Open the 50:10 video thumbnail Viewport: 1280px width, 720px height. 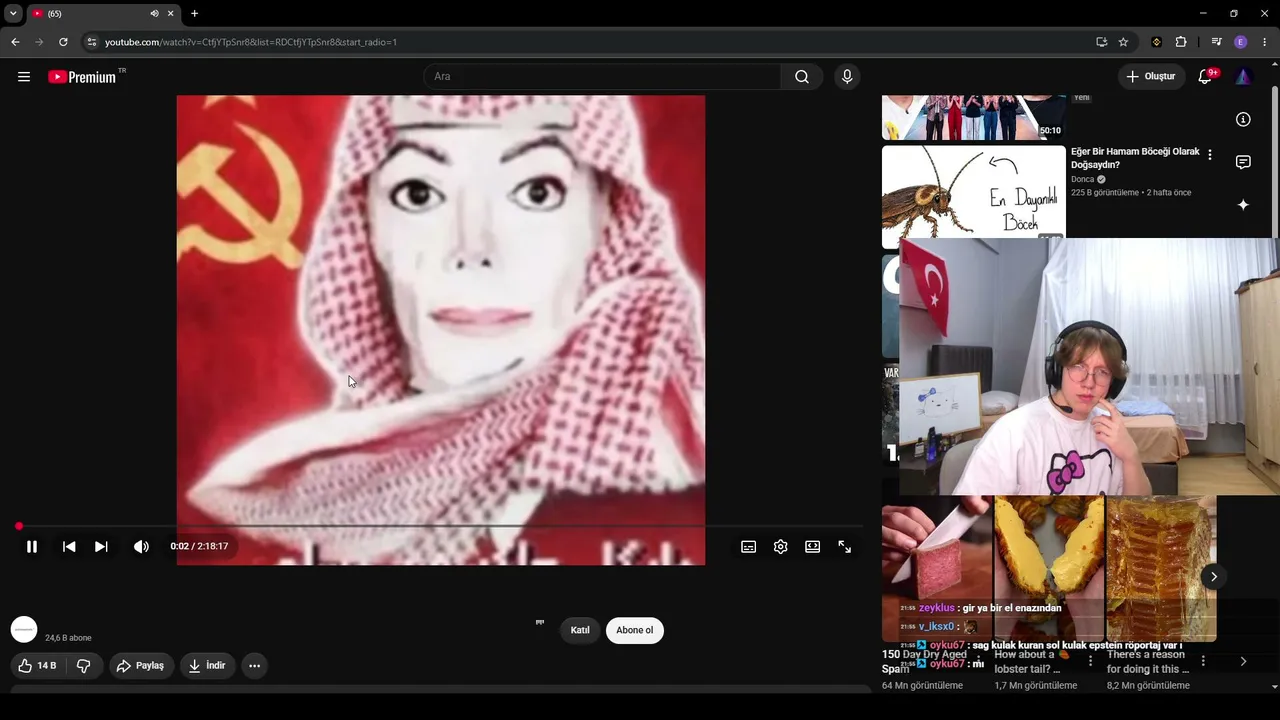[974, 117]
